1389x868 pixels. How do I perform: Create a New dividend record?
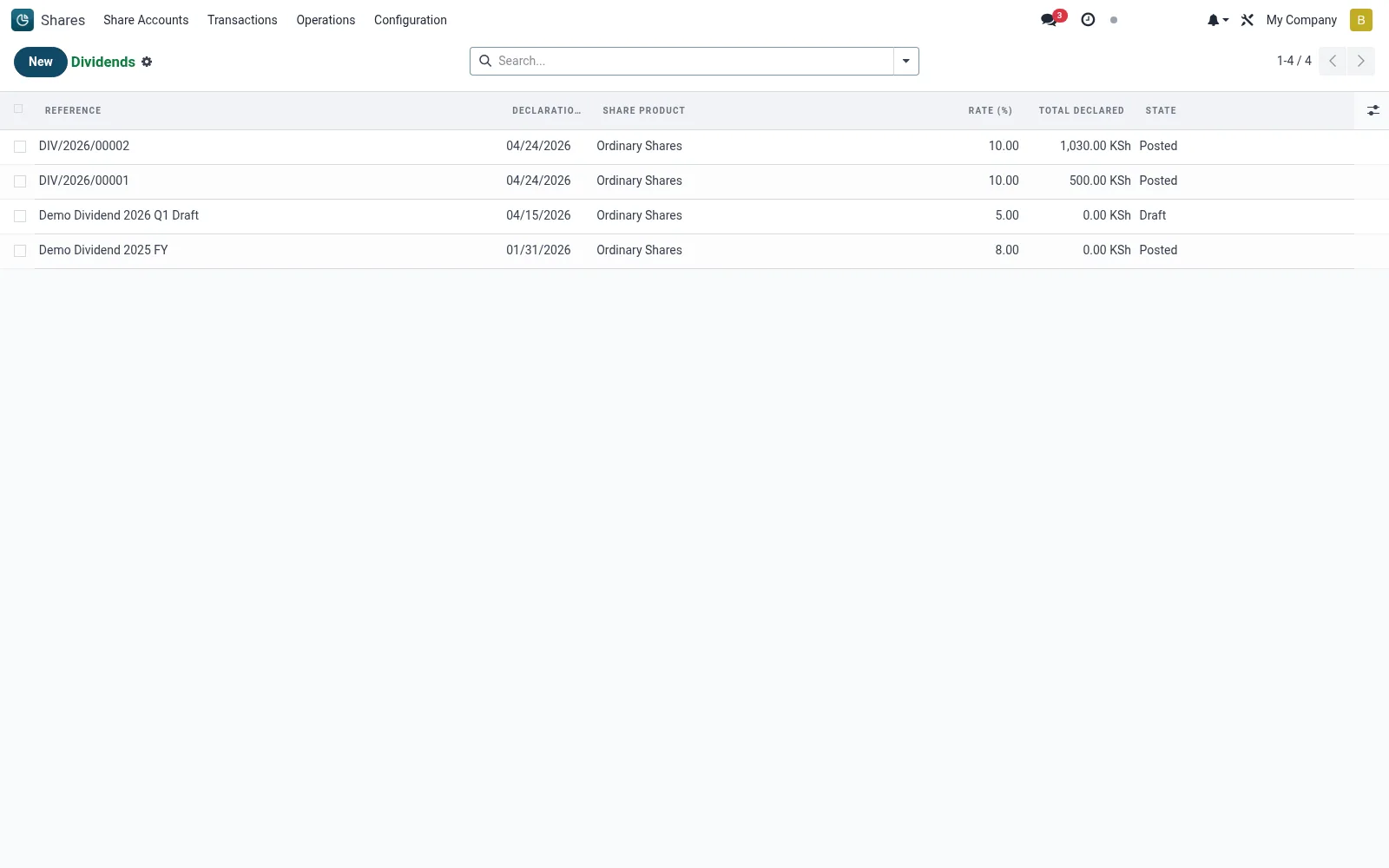(40, 62)
